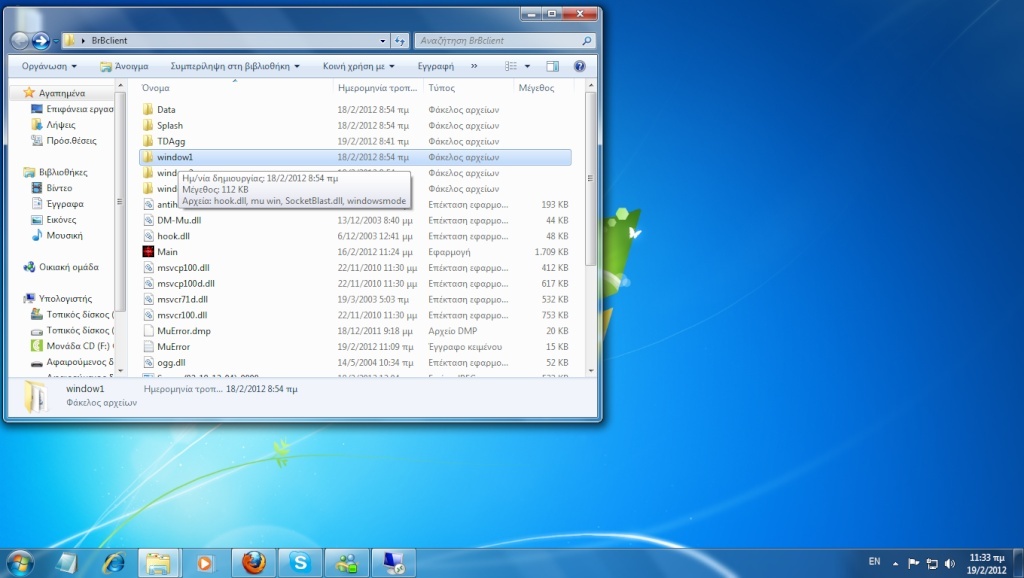
Task: Open Πρόσ.θέσεις in the navigation pane
Action: tap(71, 140)
